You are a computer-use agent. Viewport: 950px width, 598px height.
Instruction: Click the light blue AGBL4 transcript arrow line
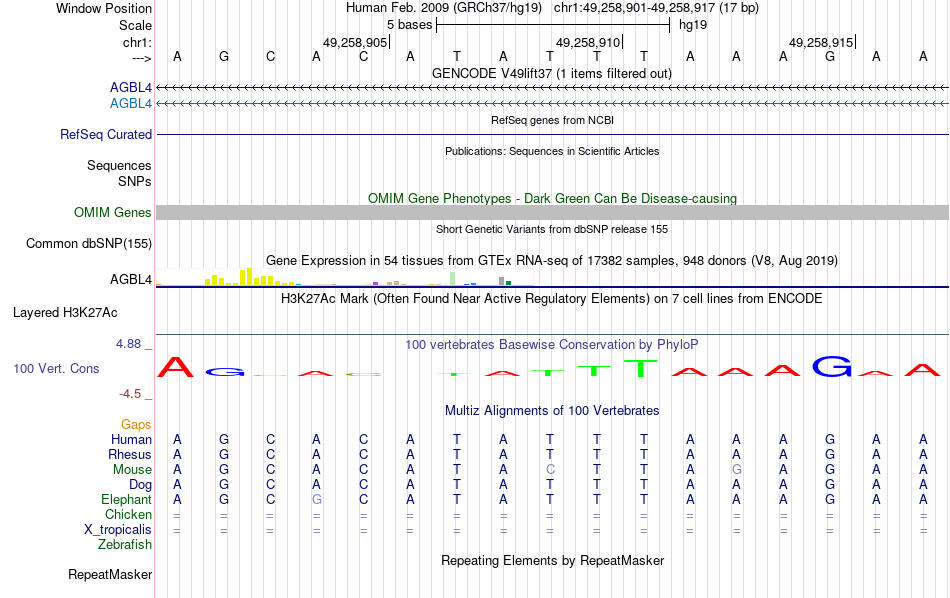553,104
